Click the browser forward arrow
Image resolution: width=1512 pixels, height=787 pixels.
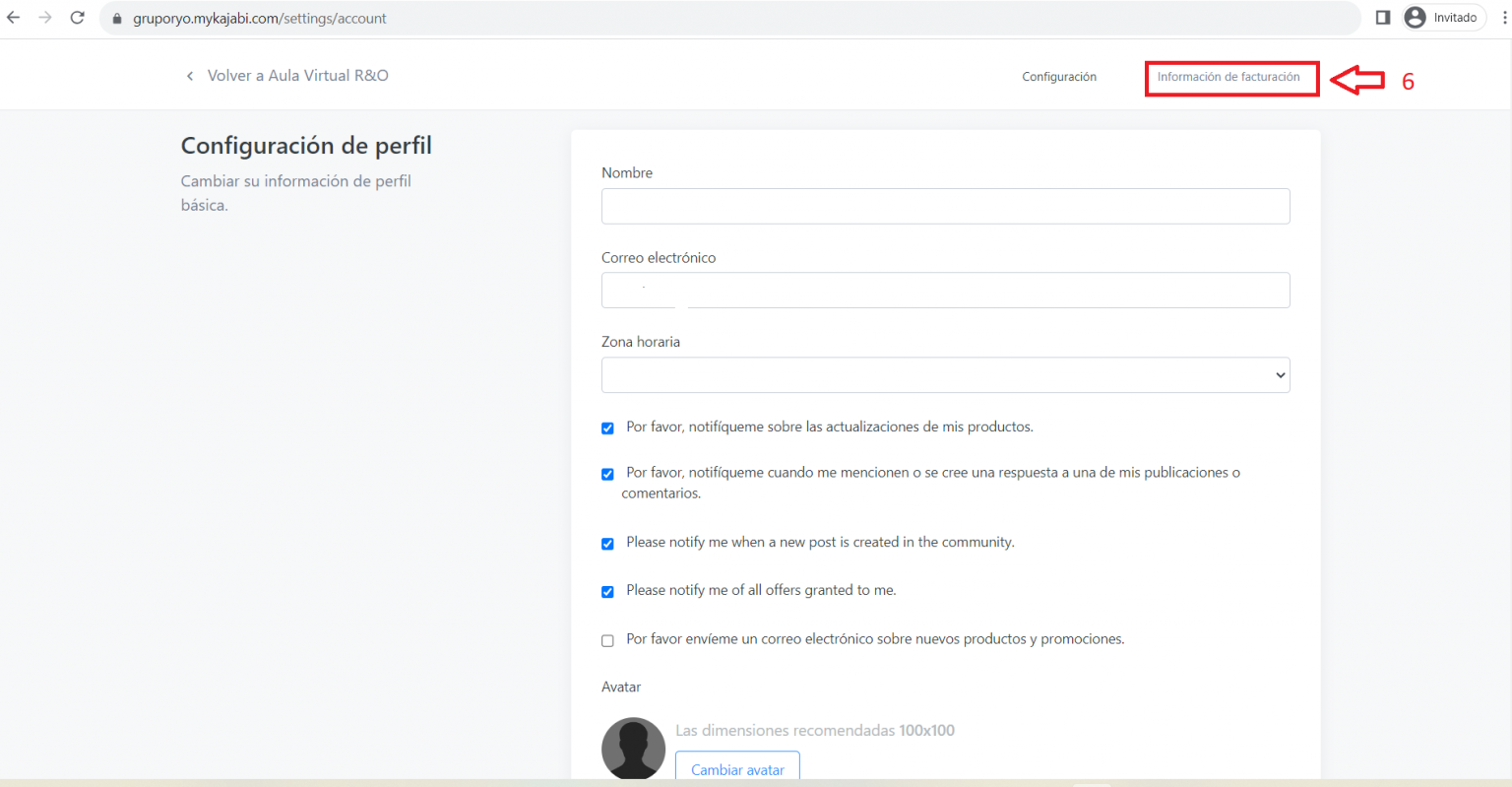pos(45,18)
